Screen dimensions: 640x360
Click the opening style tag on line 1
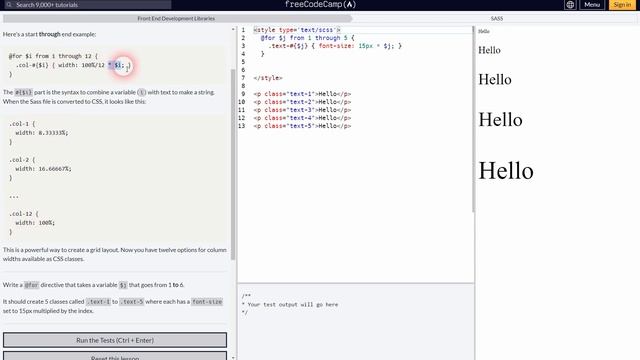click(x=297, y=30)
